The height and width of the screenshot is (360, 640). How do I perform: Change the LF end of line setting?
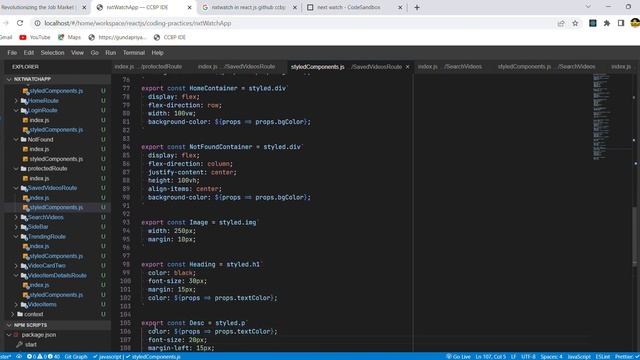pyautogui.click(x=513, y=356)
